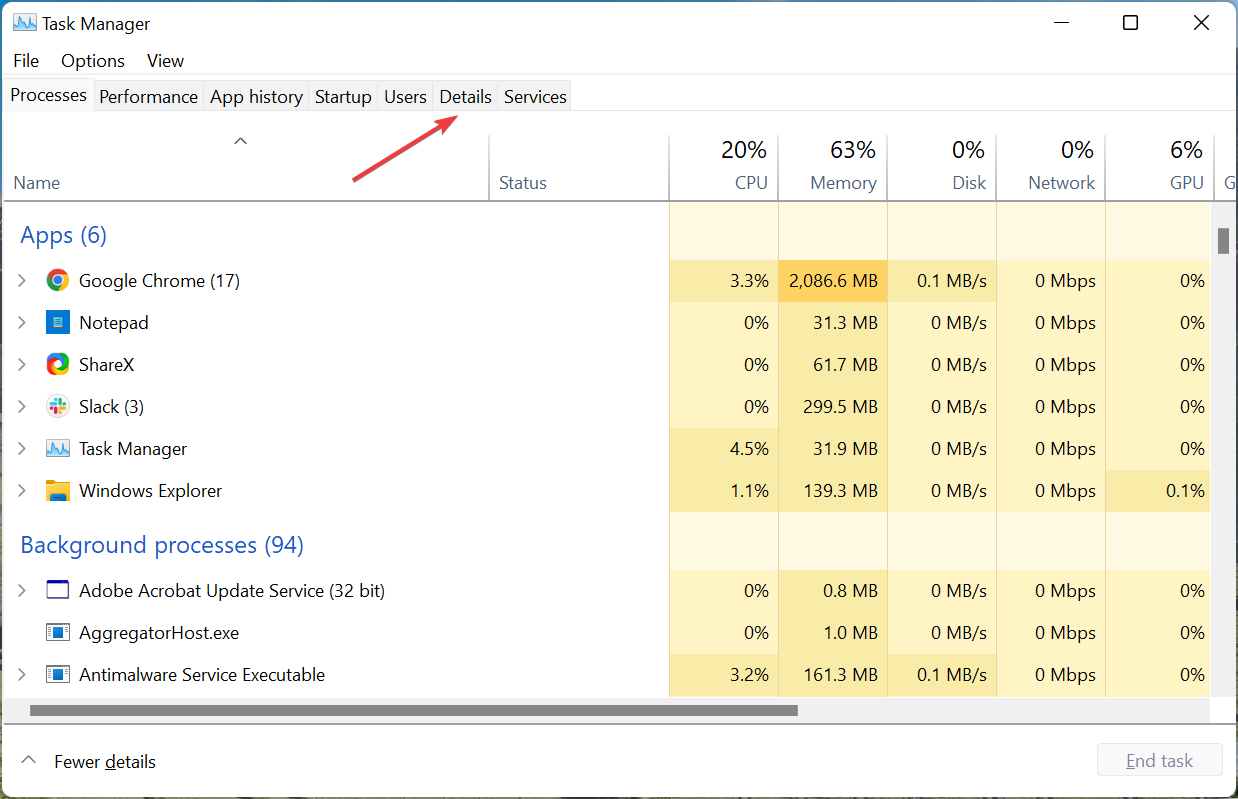Viewport: 1238px width, 799px height.
Task: Click the Windows Explorer folder icon
Action: tap(58, 491)
